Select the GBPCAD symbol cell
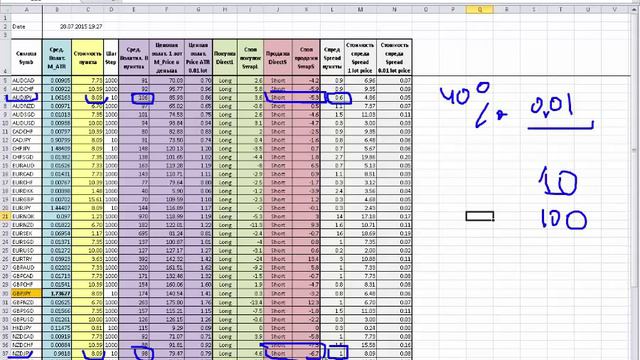Screen dimensions: 640x360 (27, 276)
